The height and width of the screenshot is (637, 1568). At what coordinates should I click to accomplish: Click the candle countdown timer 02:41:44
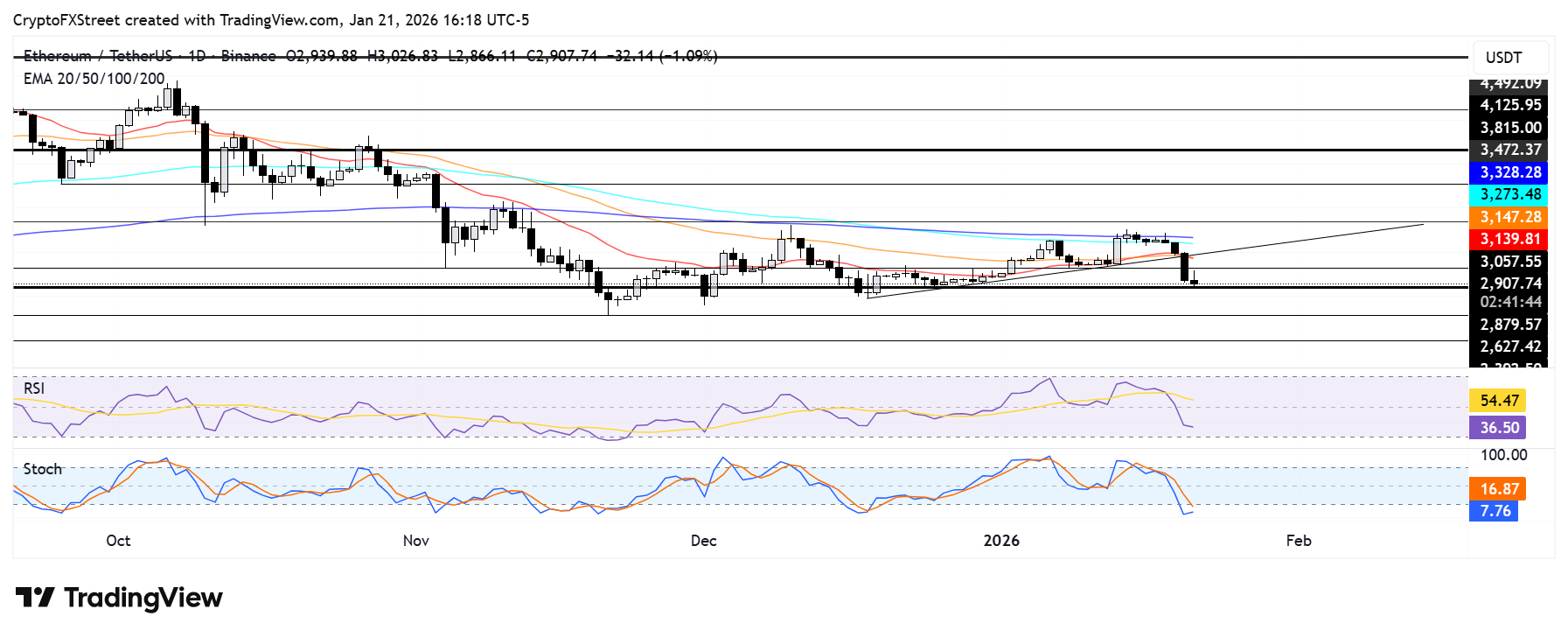[1509, 302]
